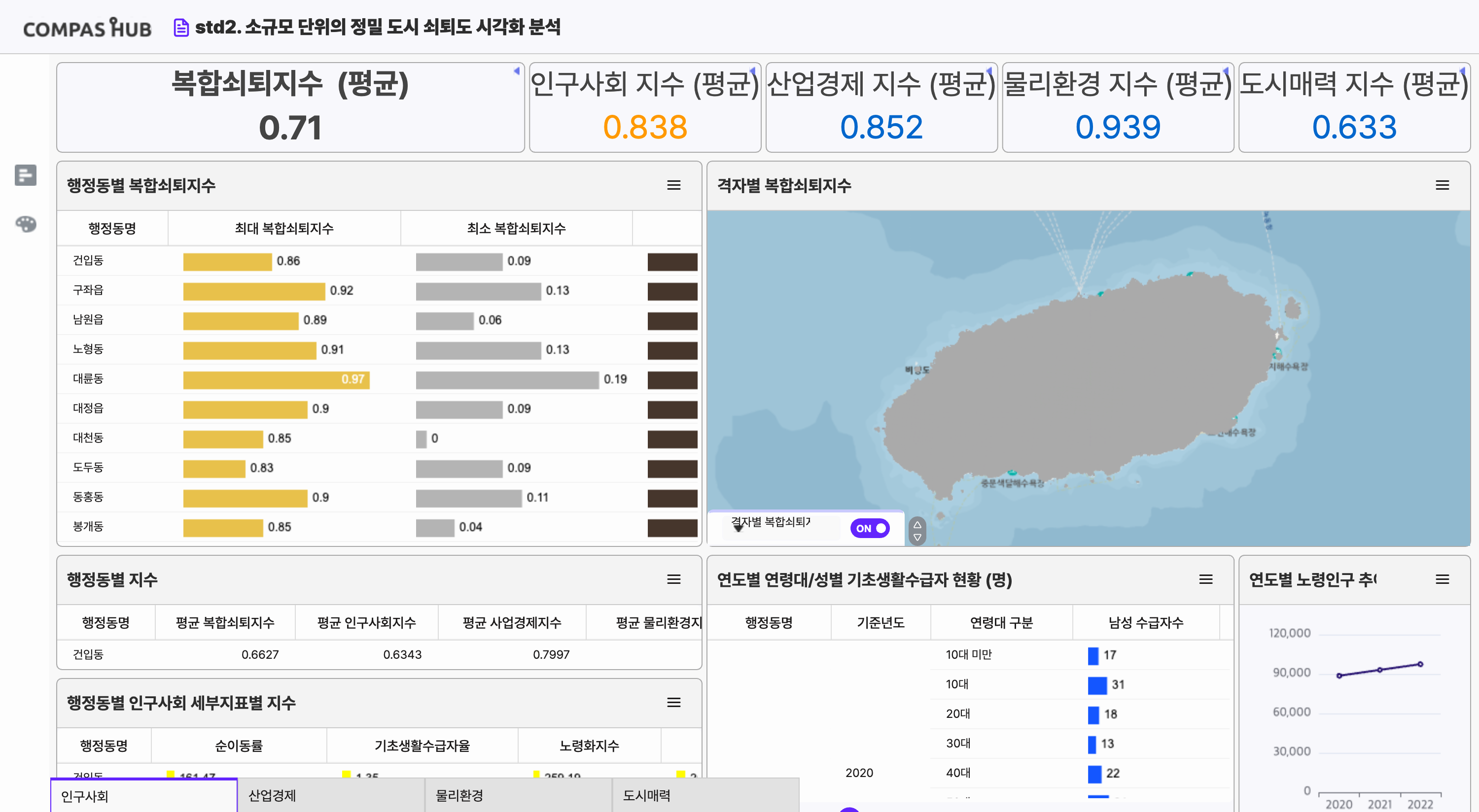The image size is (1479, 812).
Task: Click the 0.6627 value in 행정동별 지수 table
Action: click(x=259, y=654)
